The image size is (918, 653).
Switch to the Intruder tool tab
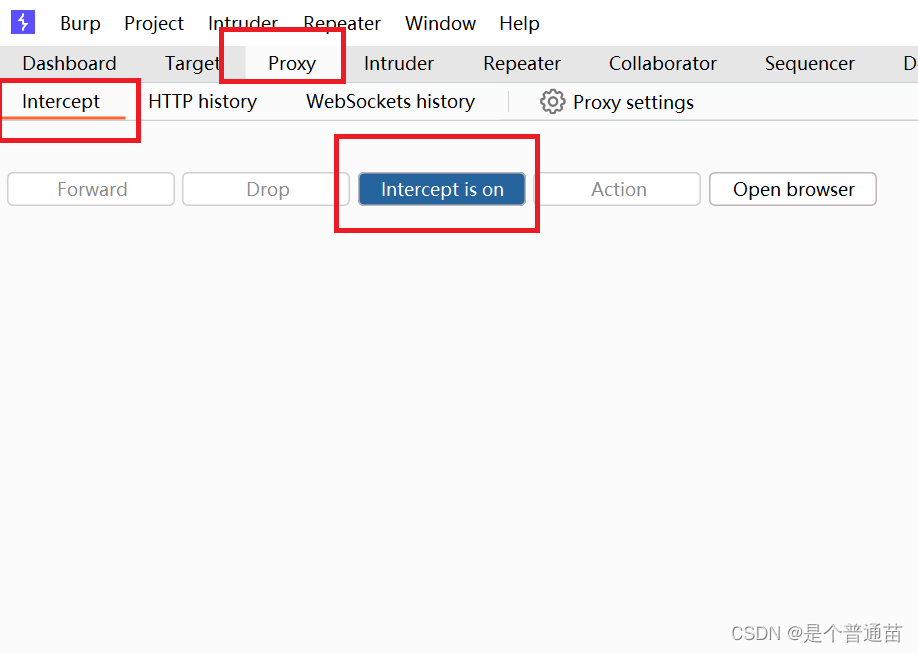399,63
